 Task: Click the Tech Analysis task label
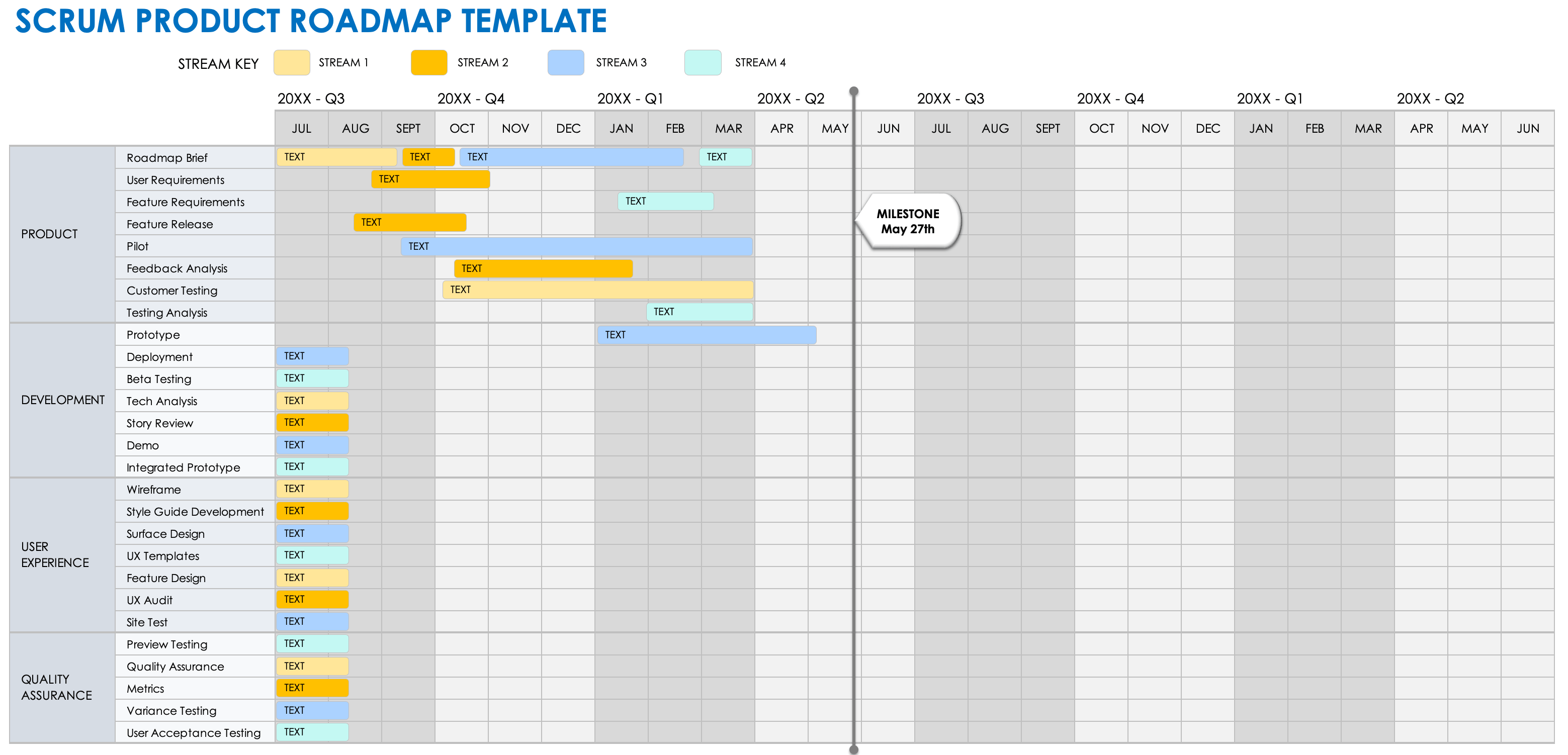161,402
